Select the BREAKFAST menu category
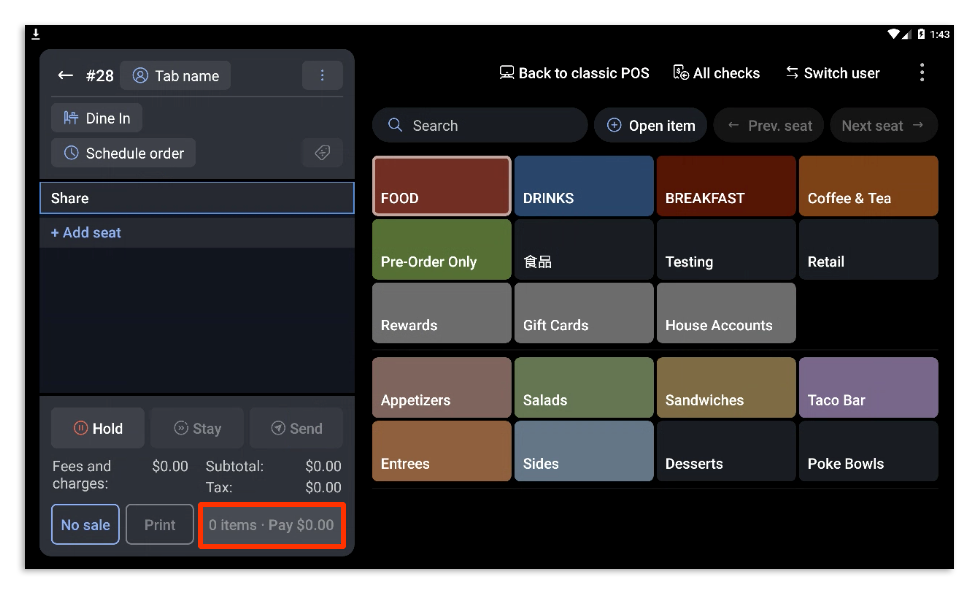This screenshot has width=979, height=594. (726, 186)
